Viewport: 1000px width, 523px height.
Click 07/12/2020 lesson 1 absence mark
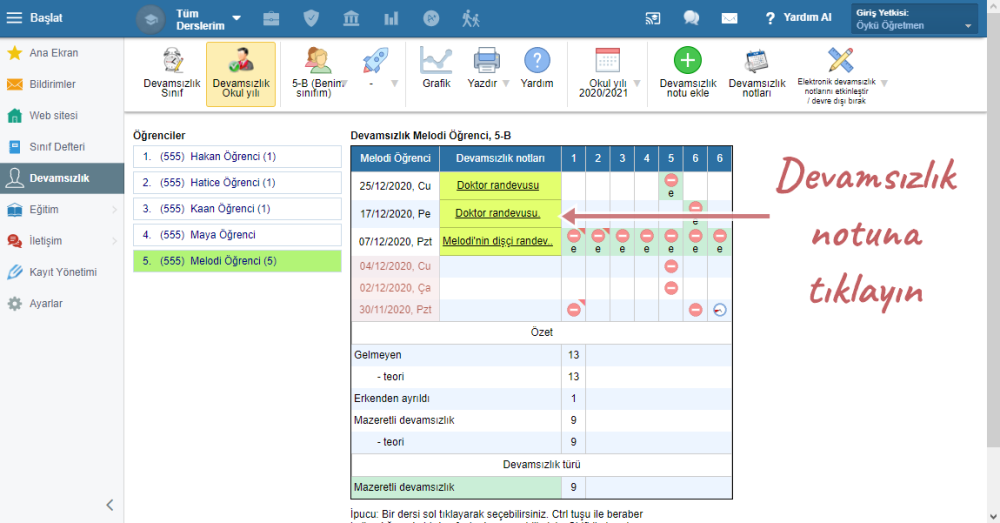click(573, 236)
